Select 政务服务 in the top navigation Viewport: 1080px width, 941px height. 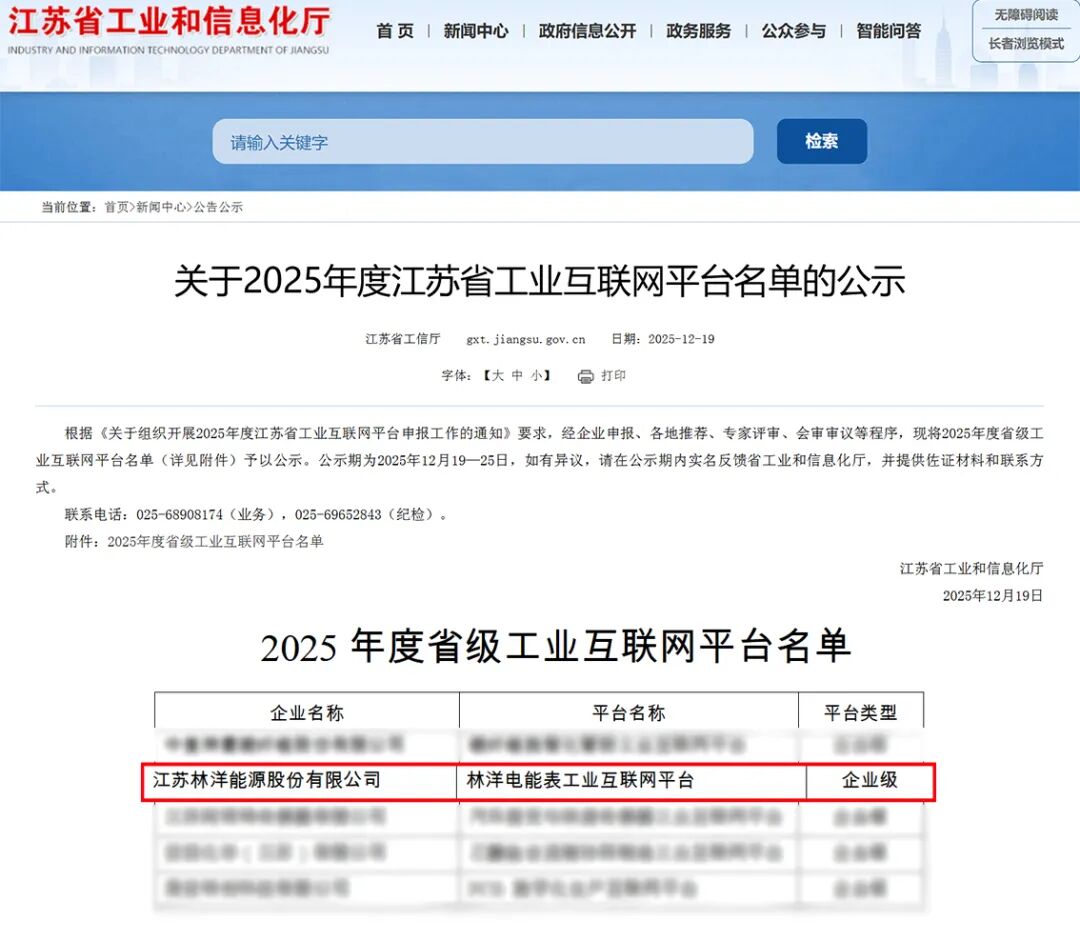698,31
